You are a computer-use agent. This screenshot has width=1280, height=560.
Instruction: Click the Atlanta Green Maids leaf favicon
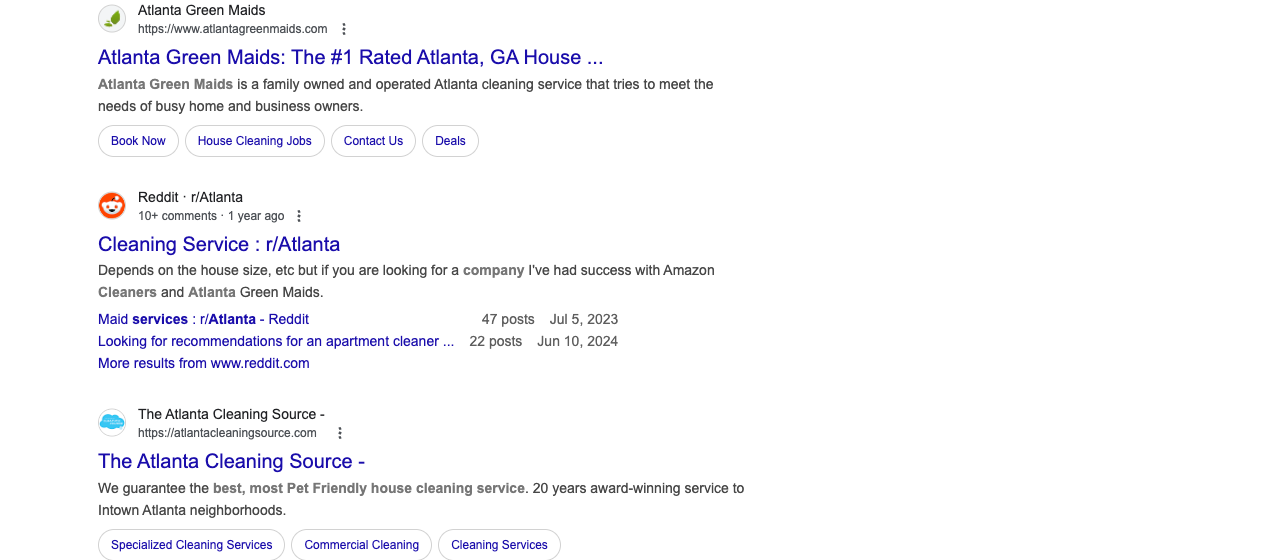point(112,19)
